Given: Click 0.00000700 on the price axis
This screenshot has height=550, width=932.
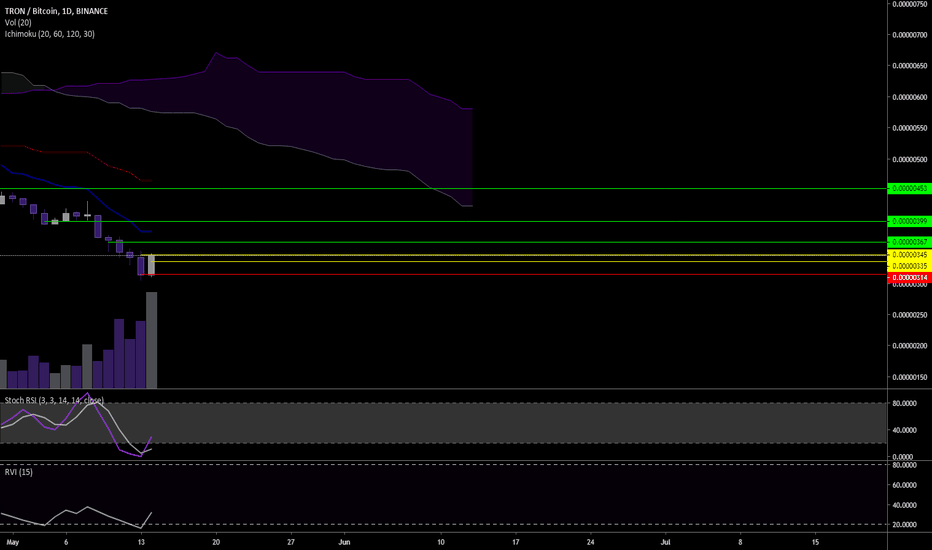Looking at the screenshot, I should [x=909, y=35].
